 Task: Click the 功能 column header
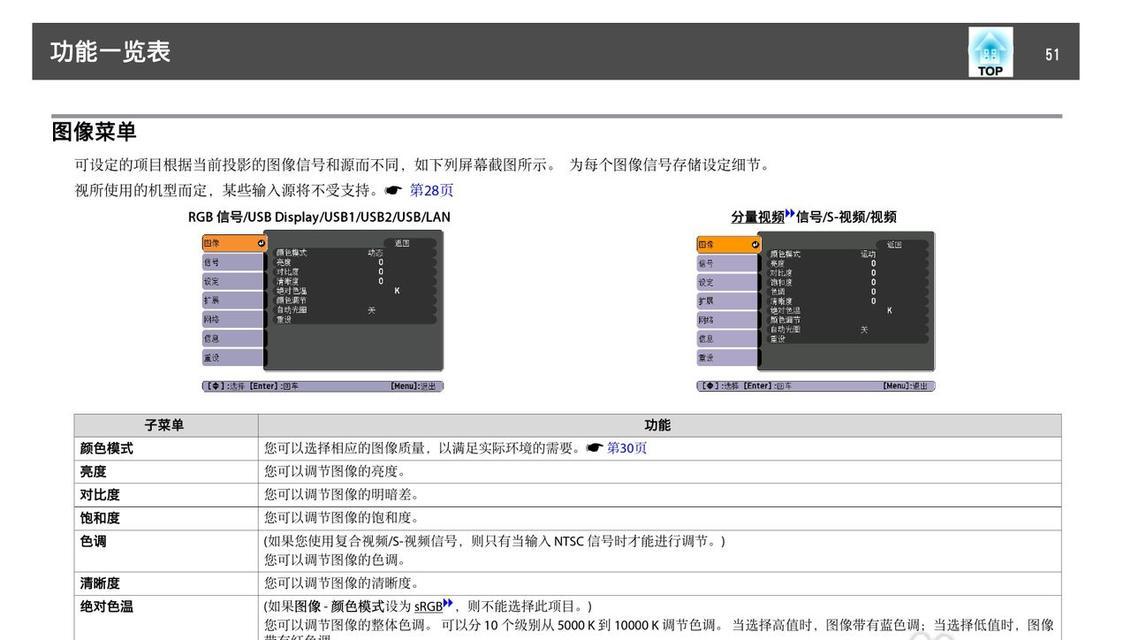658,425
